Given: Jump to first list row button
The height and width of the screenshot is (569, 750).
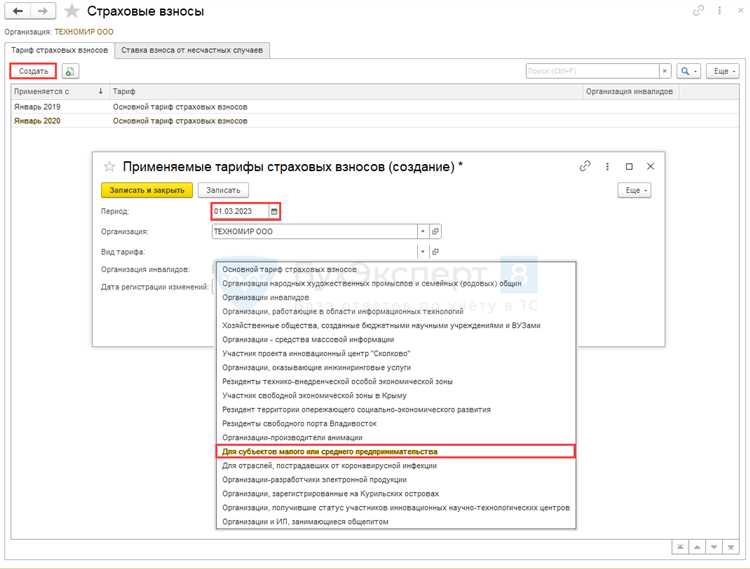Looking at the screenshot, I should (680, 547).
